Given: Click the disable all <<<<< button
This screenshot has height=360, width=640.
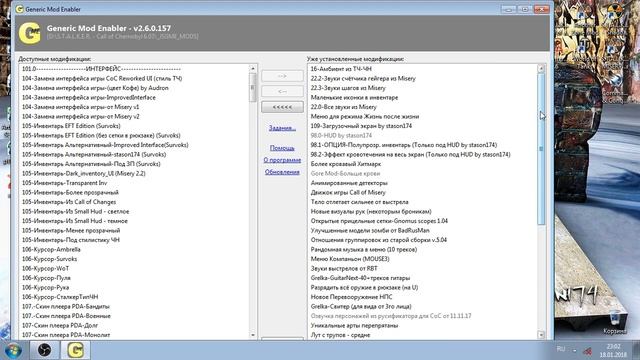Looking at the screenshot, I should click(282, 107).
